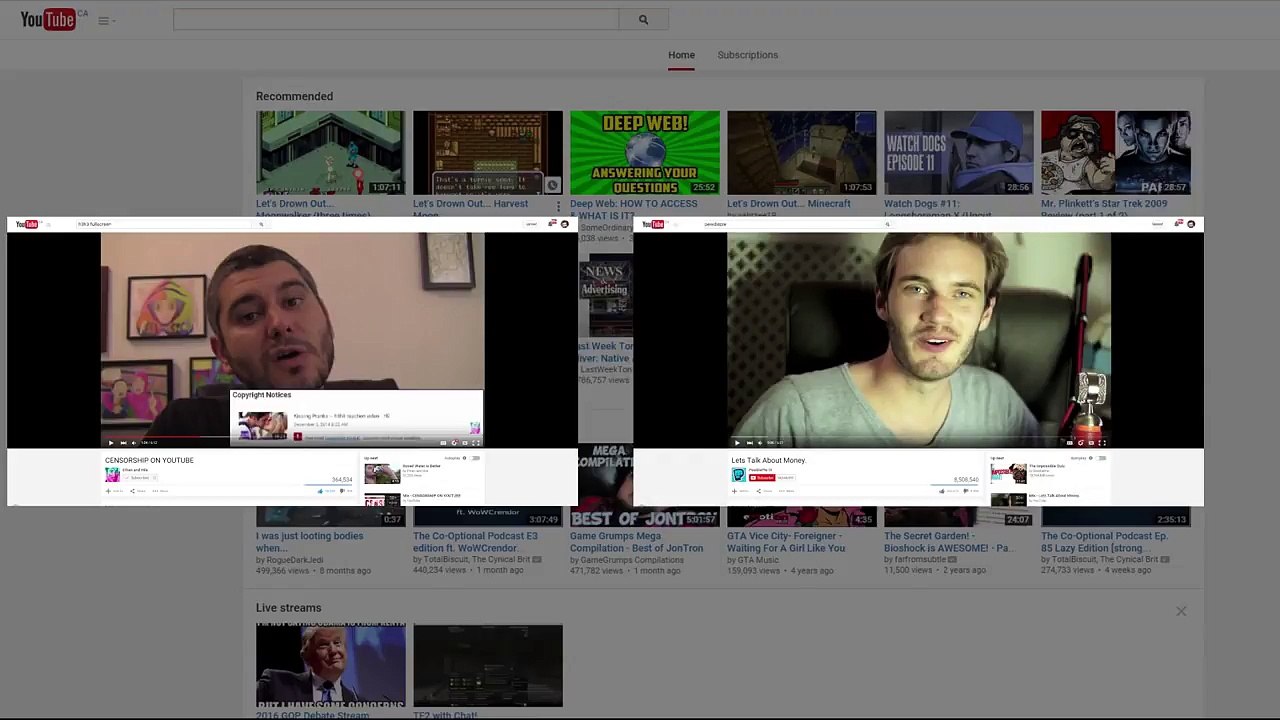This screenshot has width=1280, height=720.
Task: Toggle theater mode in Money video player
Action: coord(1091,442)
